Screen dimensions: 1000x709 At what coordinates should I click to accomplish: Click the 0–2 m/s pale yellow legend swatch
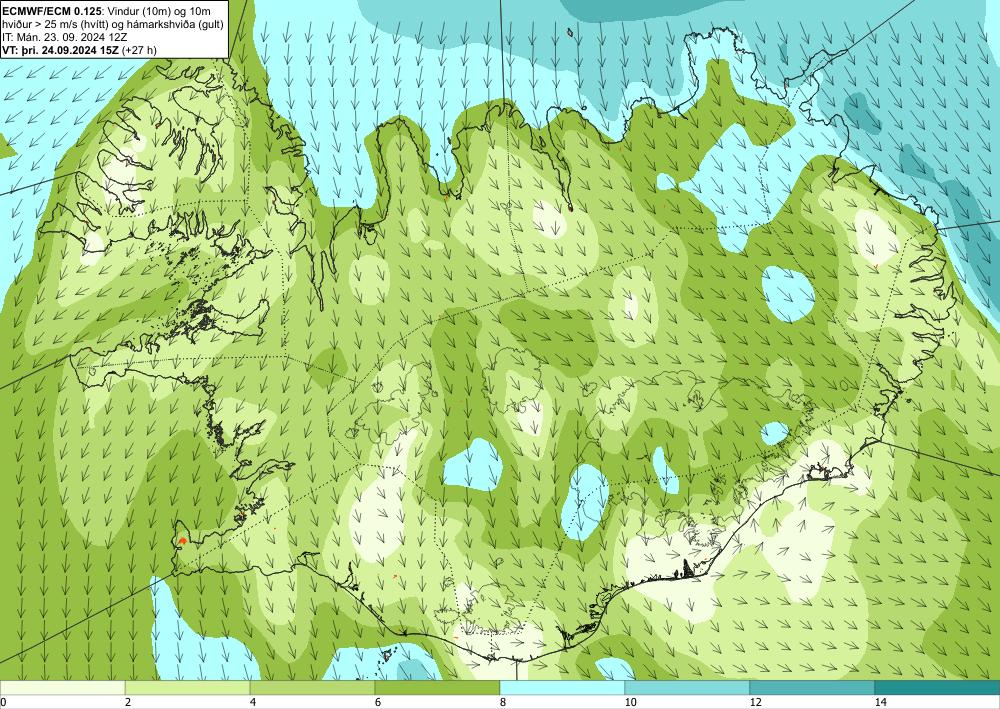point(62,688)
